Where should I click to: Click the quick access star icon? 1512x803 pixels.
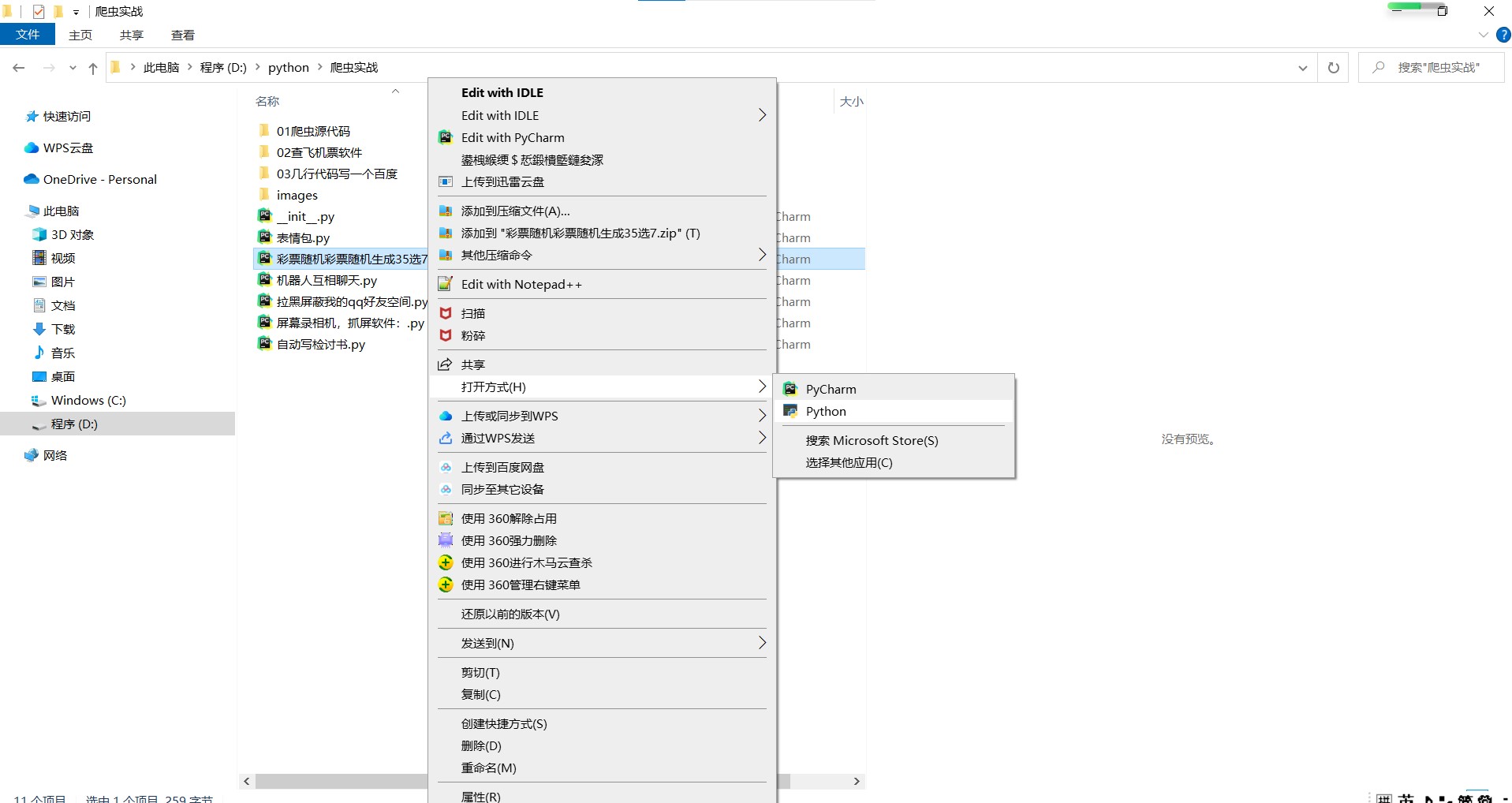coord(32,116)
